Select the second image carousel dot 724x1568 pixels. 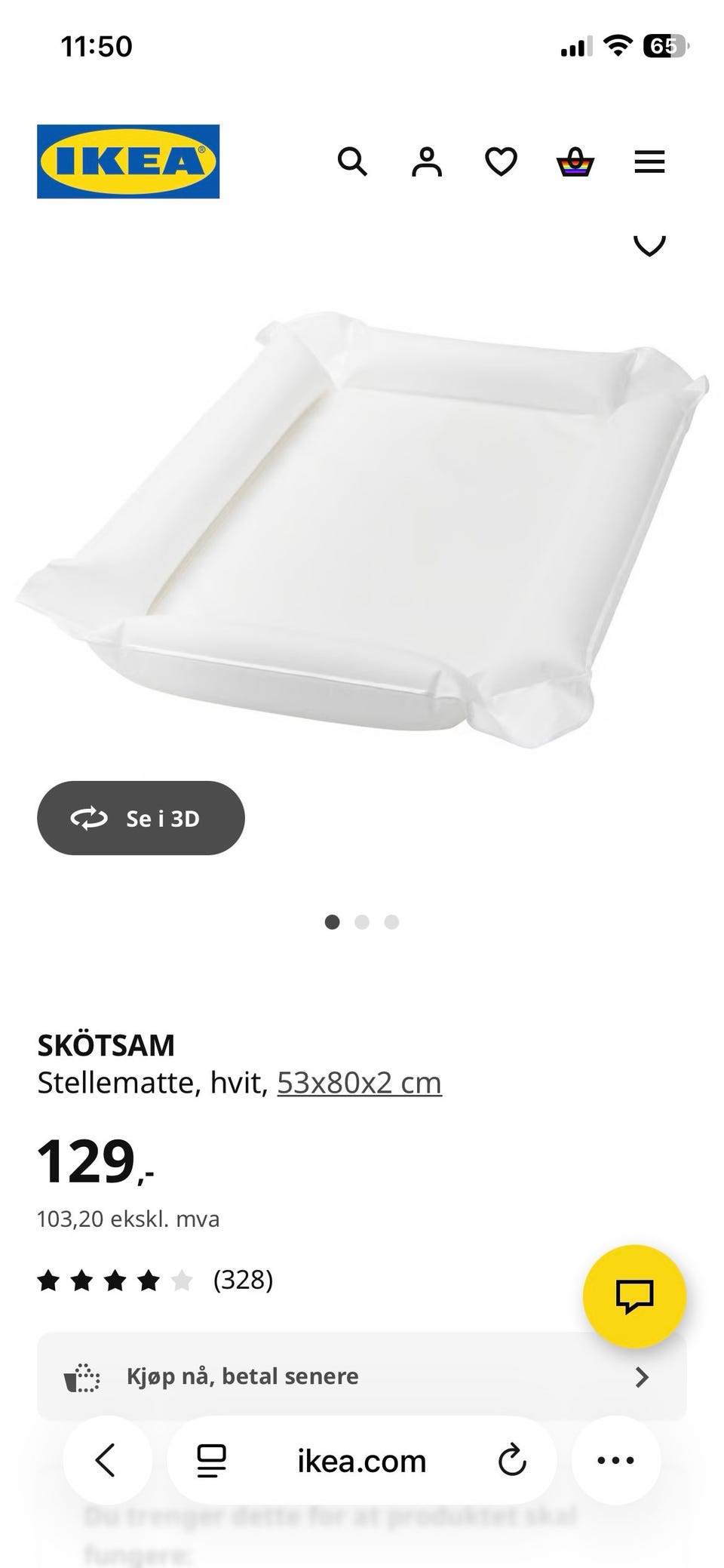[x=362, y=922]
